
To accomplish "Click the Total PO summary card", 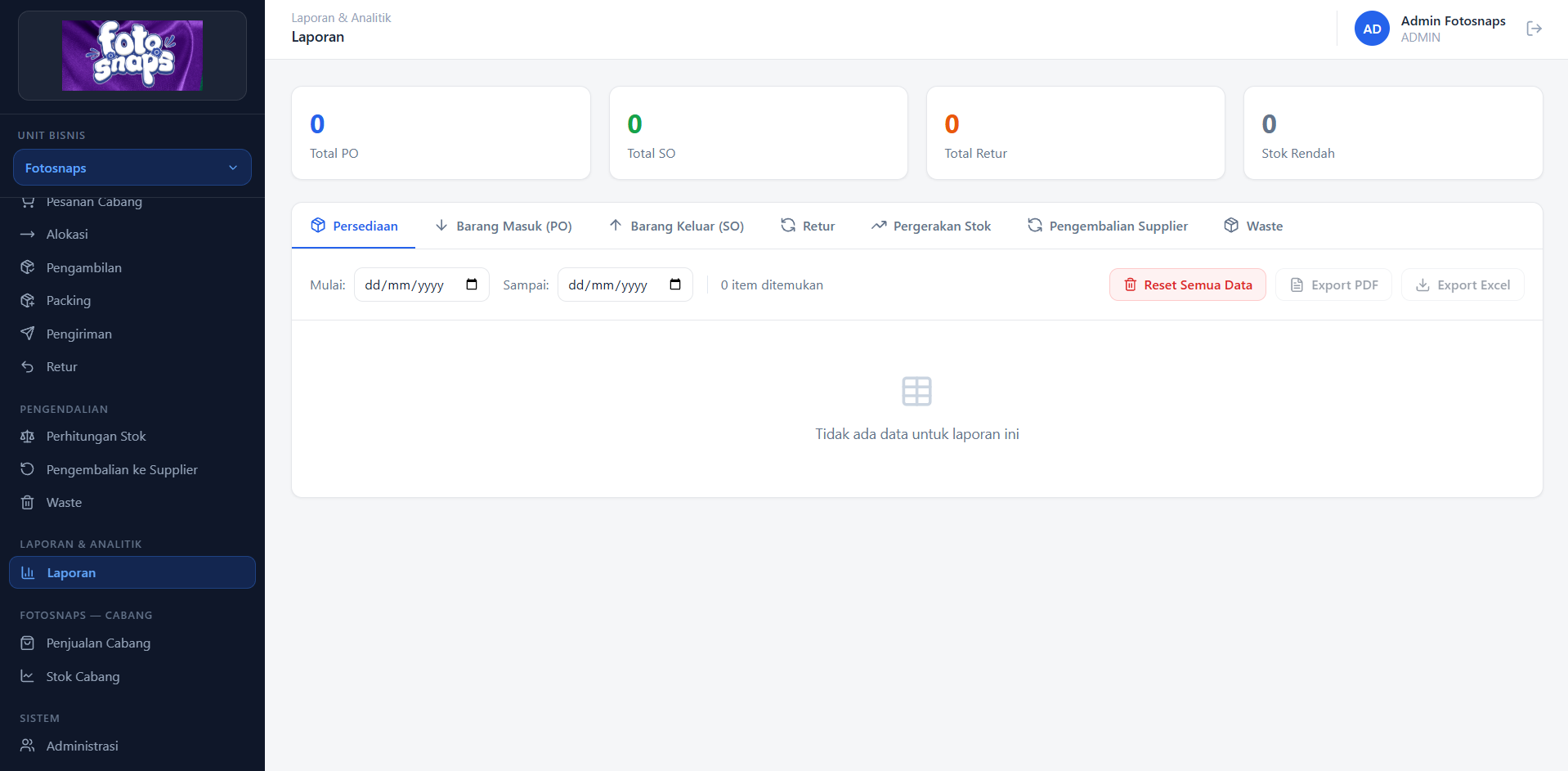I will tap(441, 133).
